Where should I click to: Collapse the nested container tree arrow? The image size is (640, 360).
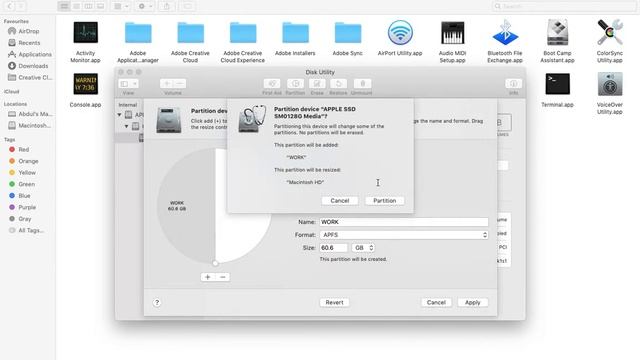click(127, 126)
